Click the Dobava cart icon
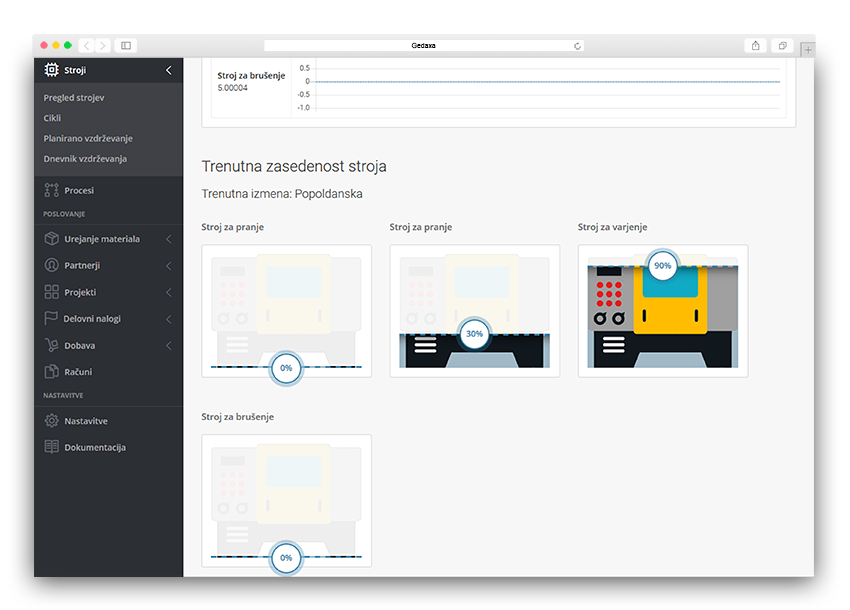The height and width of the screenshot is (610, 850). point(52,345)
